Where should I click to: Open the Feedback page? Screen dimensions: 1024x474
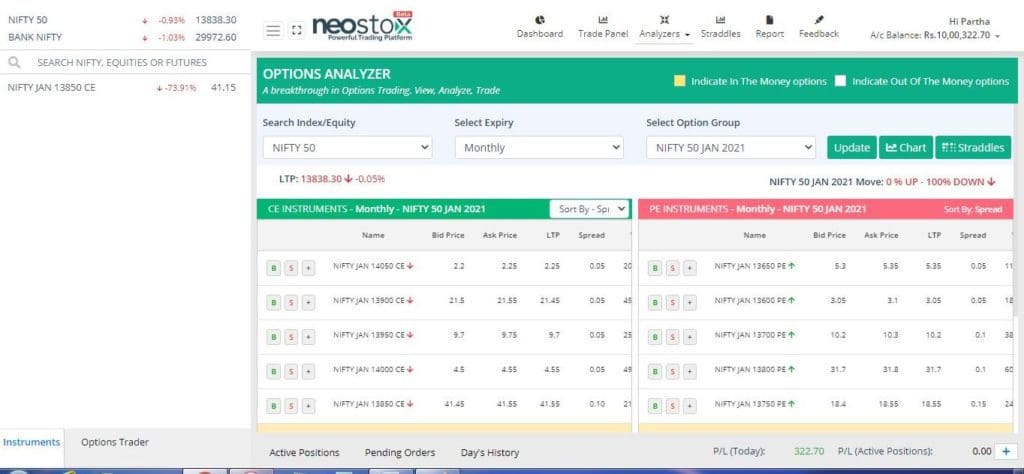pos(819,27)
